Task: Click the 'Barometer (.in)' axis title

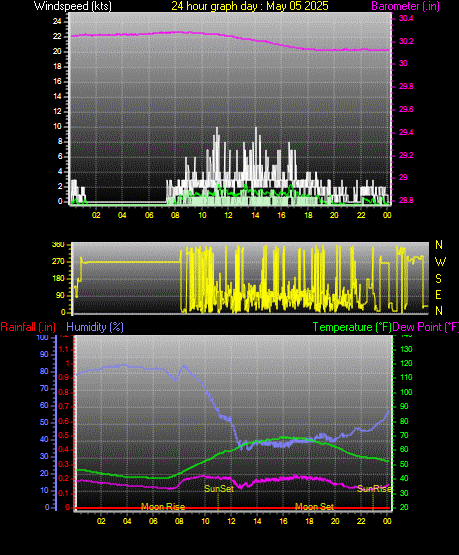Action: (x=406, y=6)
